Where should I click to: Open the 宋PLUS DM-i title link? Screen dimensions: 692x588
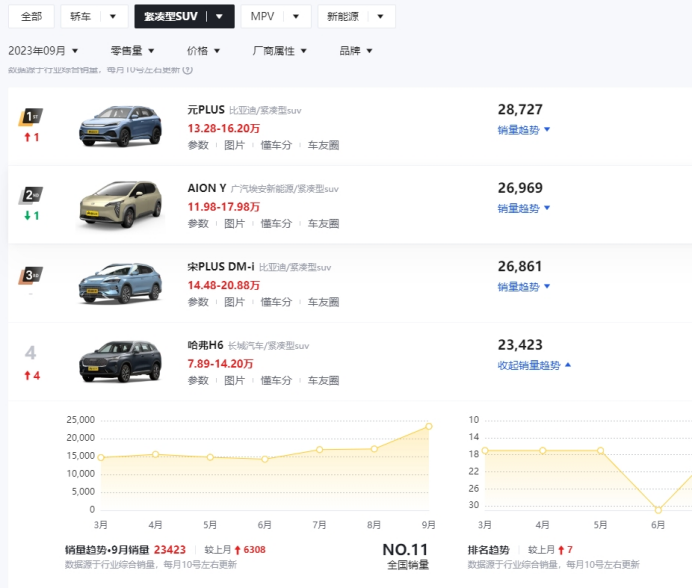point(221,267)
